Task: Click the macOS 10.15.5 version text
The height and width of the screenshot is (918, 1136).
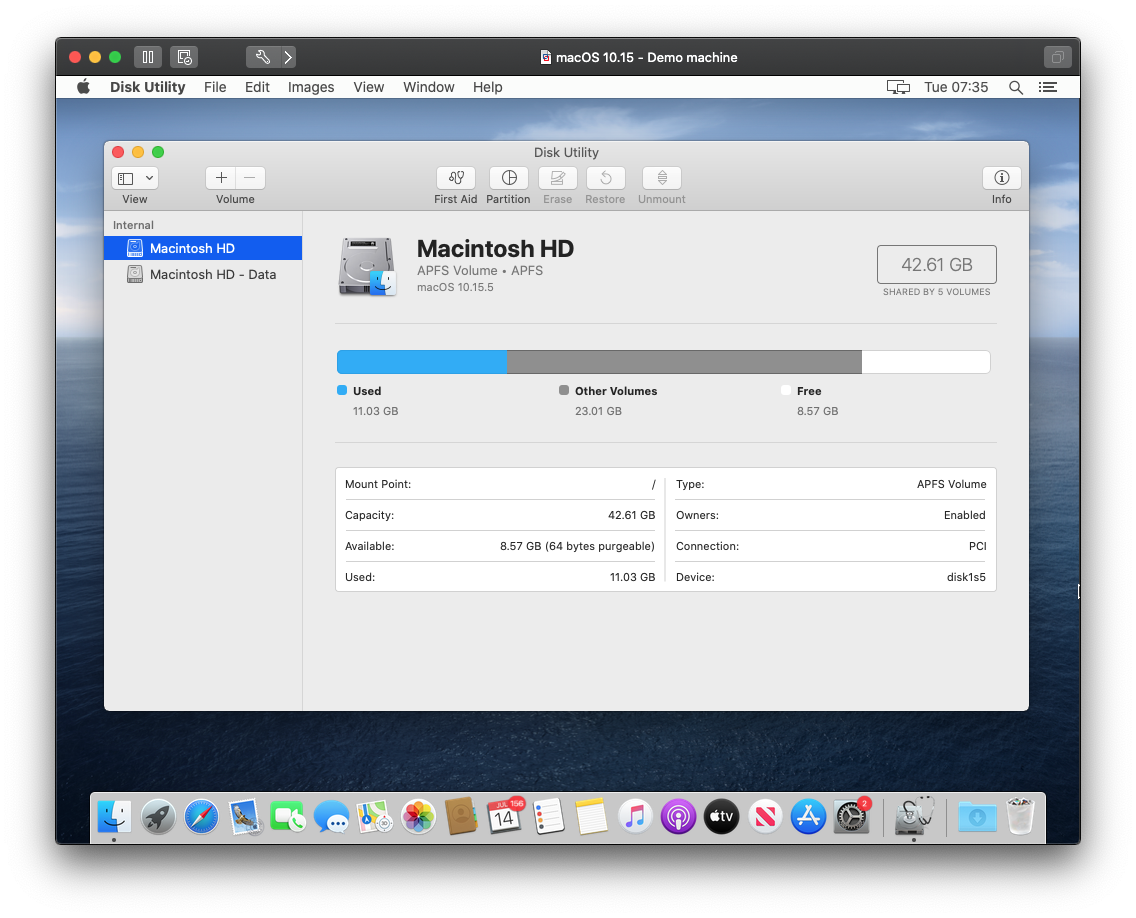Action: (455, 288)
